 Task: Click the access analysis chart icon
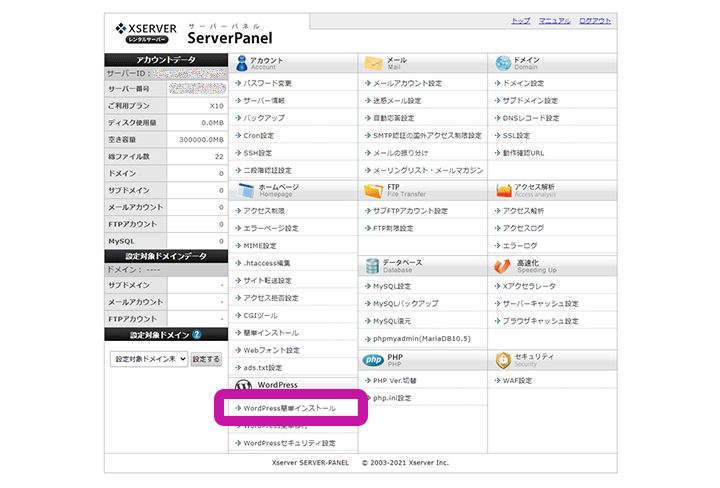coord(502,189)
